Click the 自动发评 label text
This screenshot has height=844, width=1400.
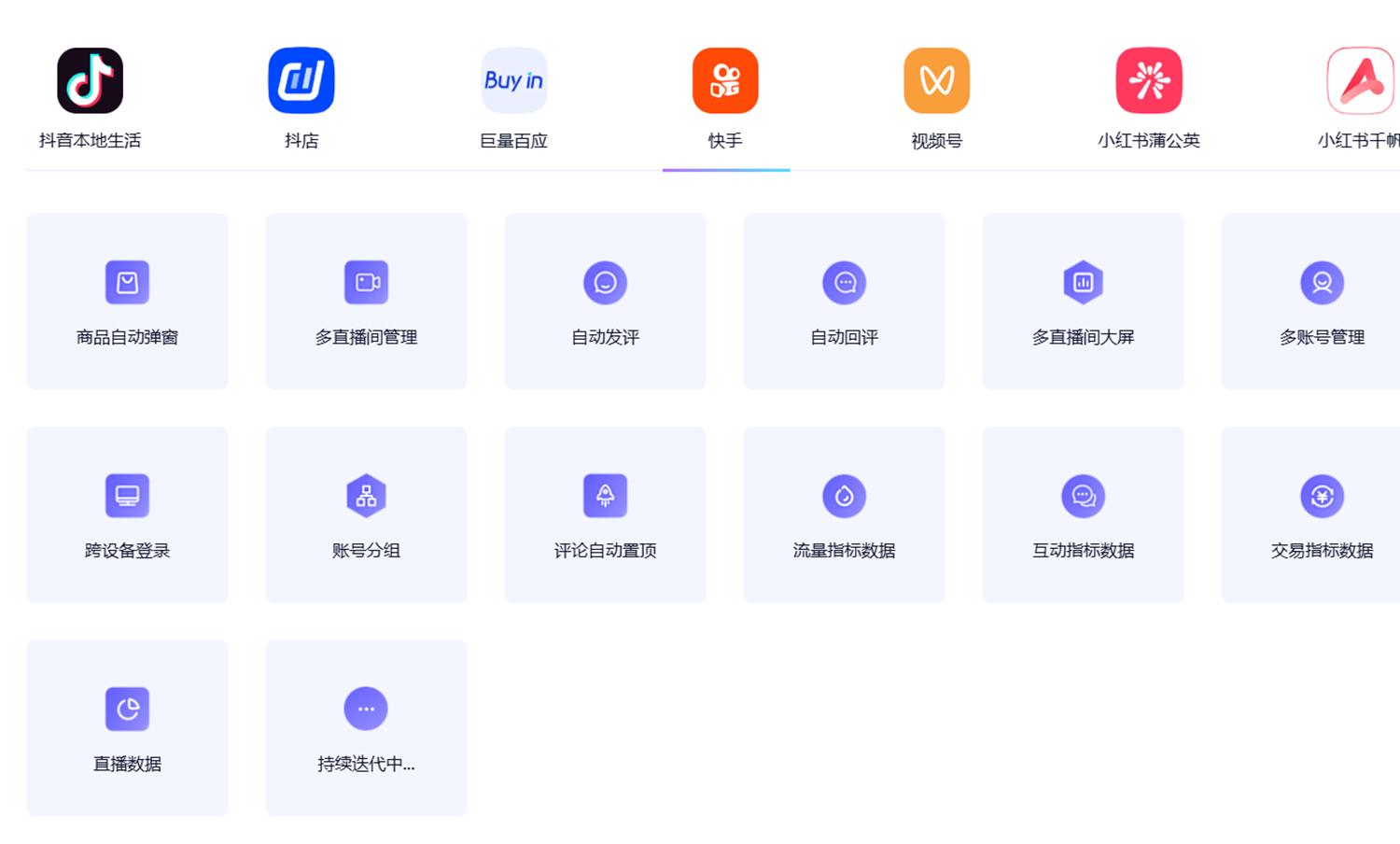605,337
